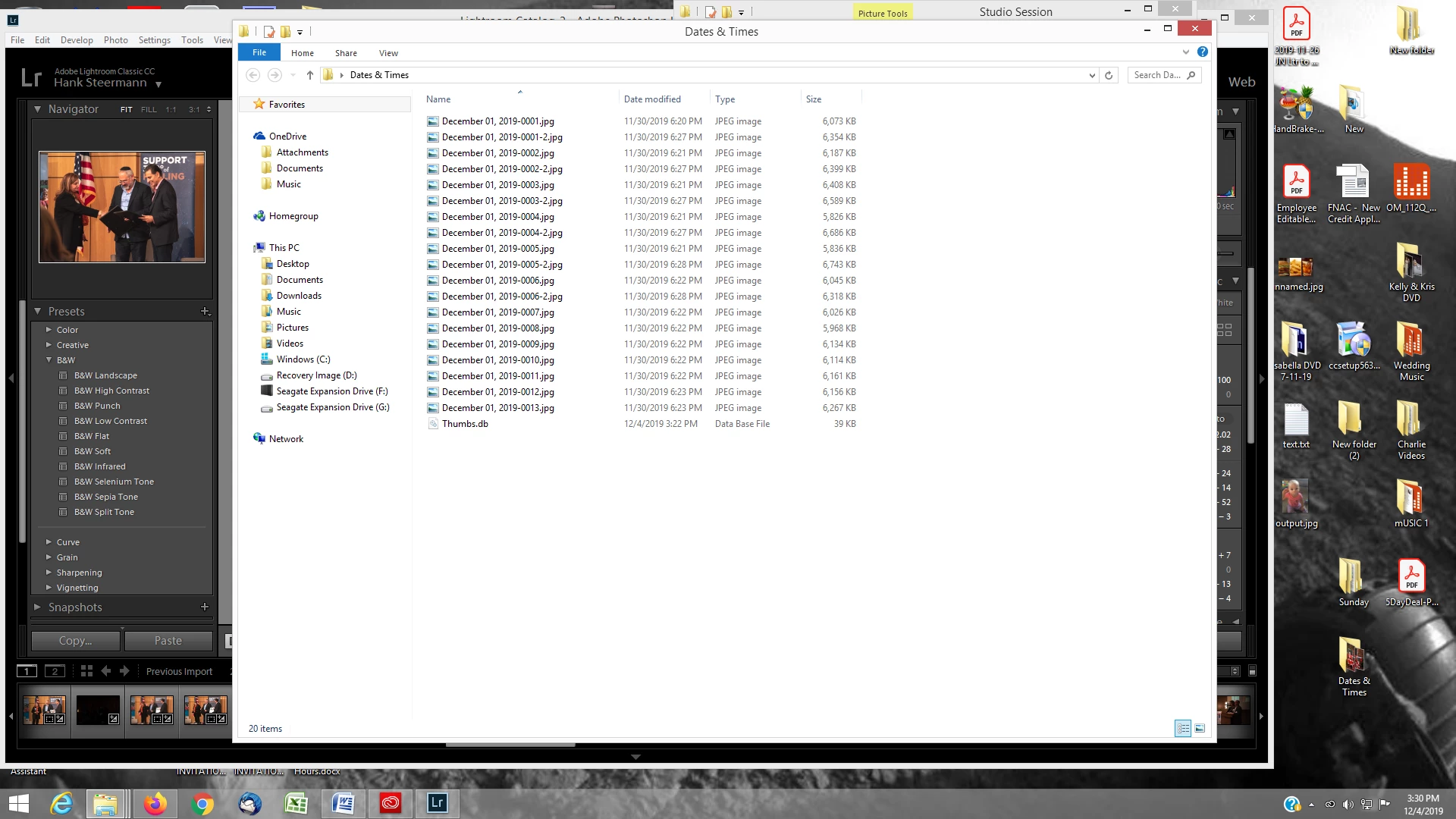Add a new preset with plus icon
This screenshot has height=819, width=1456.
pos(205,311)
